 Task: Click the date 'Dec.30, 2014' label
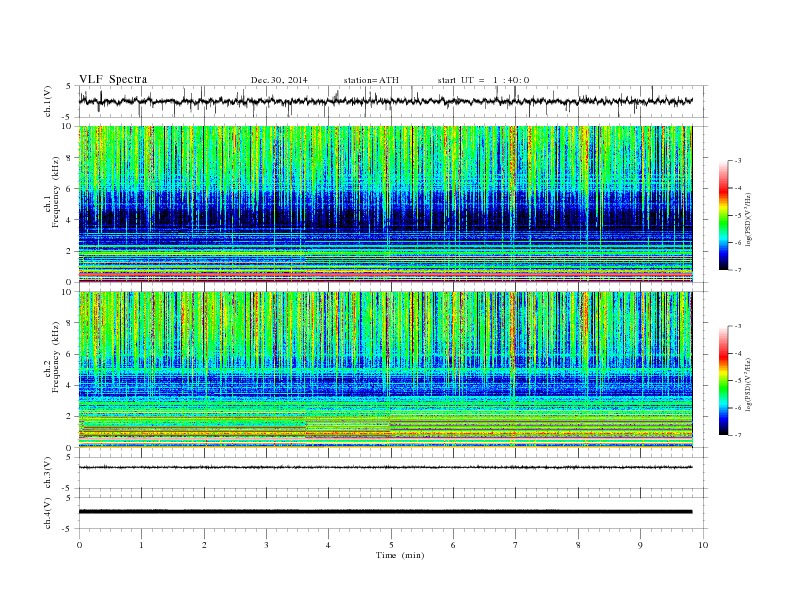point(279,80)
